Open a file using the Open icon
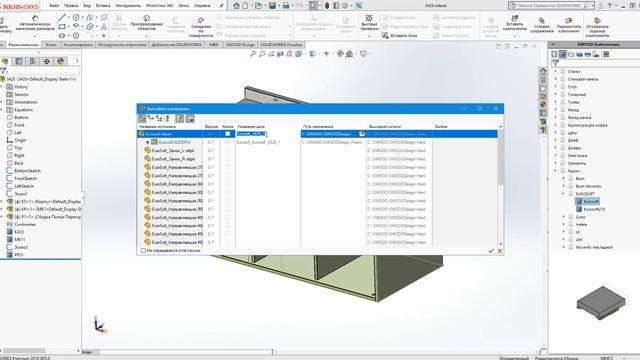Image resolution: width=640 pixels, height=360 pixels. click(x=258, y=6)
